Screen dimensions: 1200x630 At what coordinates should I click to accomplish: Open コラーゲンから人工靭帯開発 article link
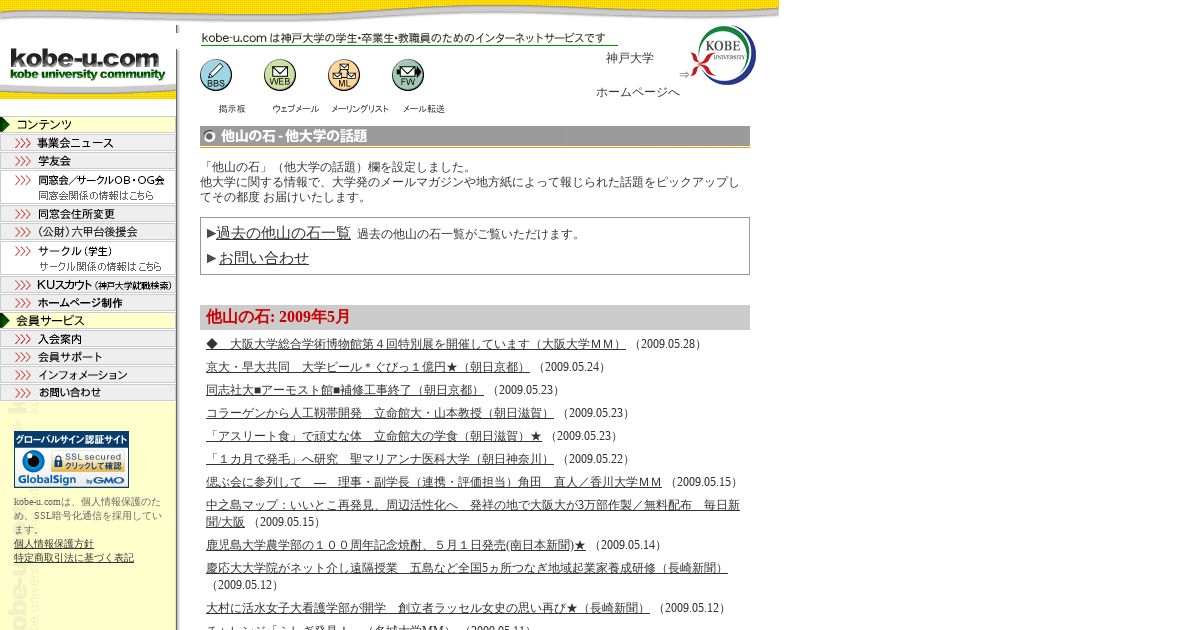[380, 413]
